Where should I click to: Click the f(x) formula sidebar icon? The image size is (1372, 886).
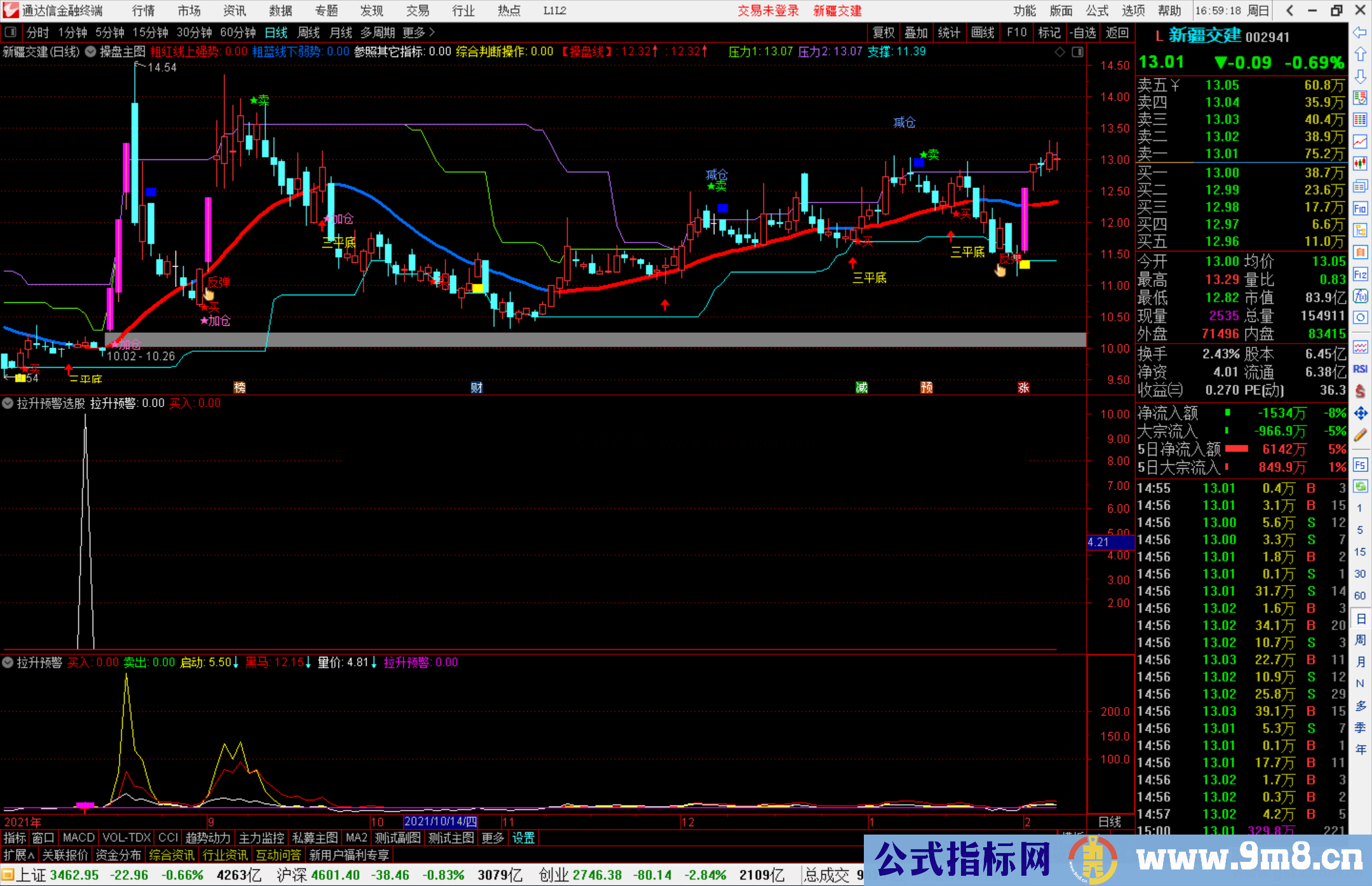pyautogui.click(x=1360, y=296)
